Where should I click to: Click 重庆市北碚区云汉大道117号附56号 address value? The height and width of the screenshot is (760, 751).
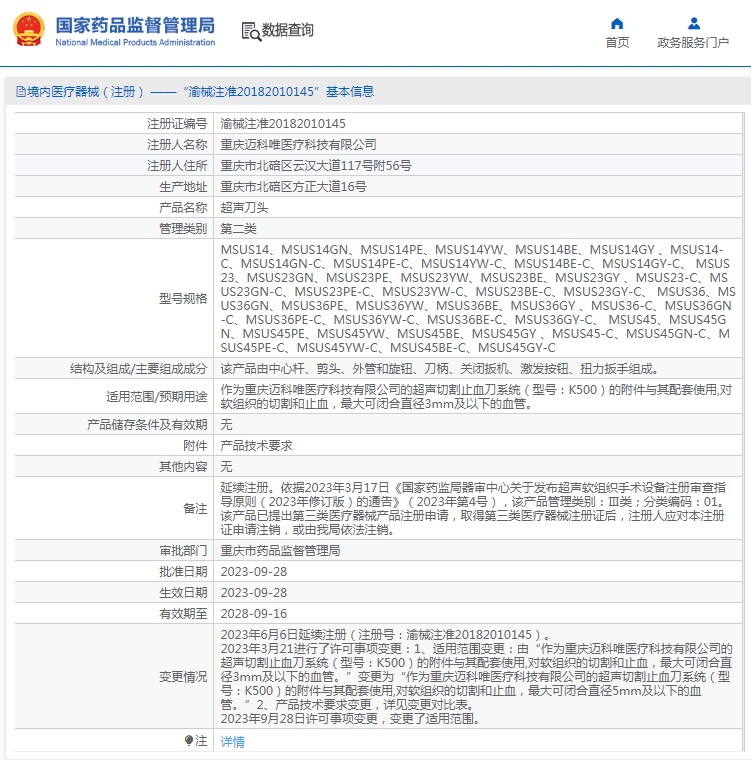coord(316,165)
